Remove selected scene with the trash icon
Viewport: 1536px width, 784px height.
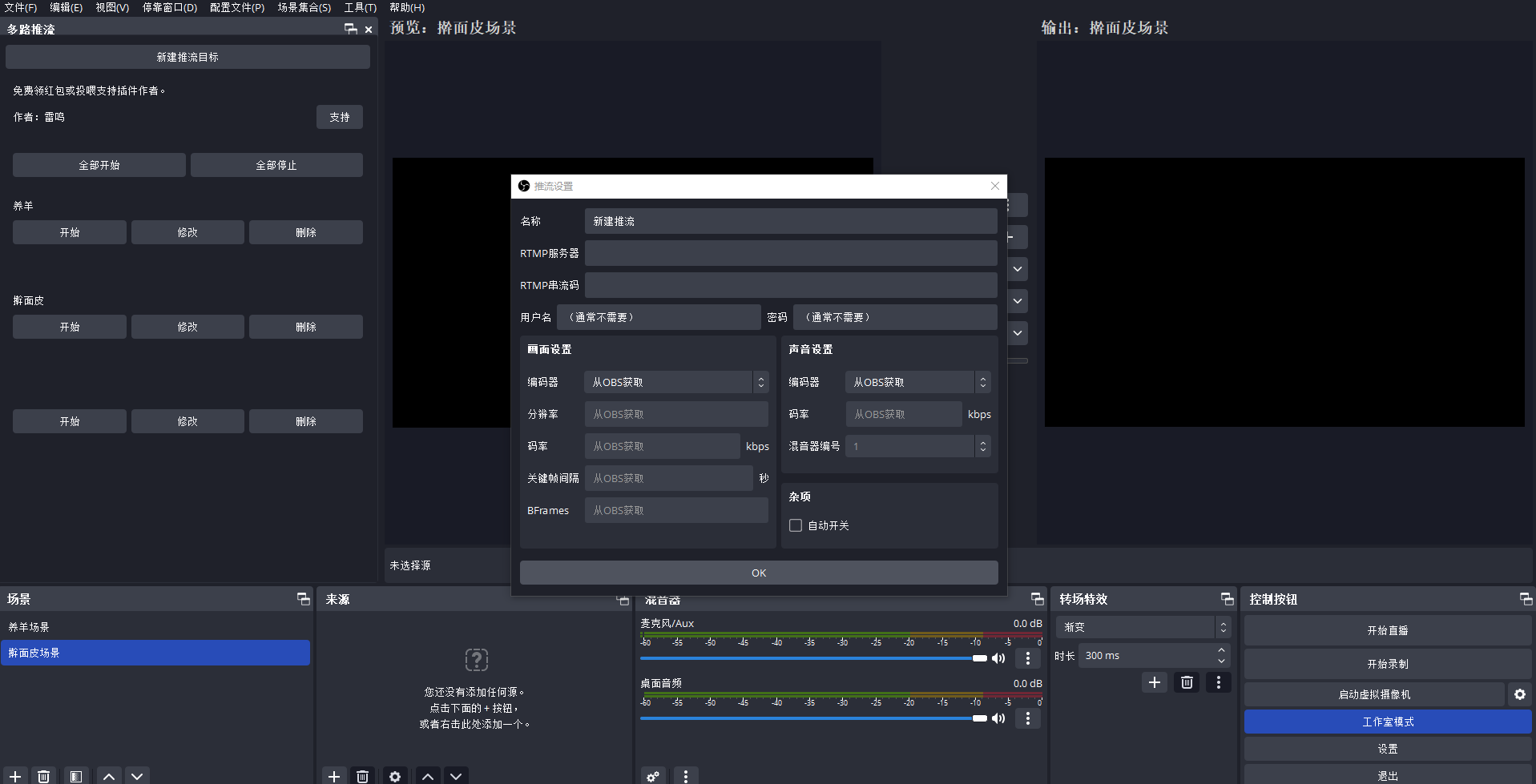(44, 776)
